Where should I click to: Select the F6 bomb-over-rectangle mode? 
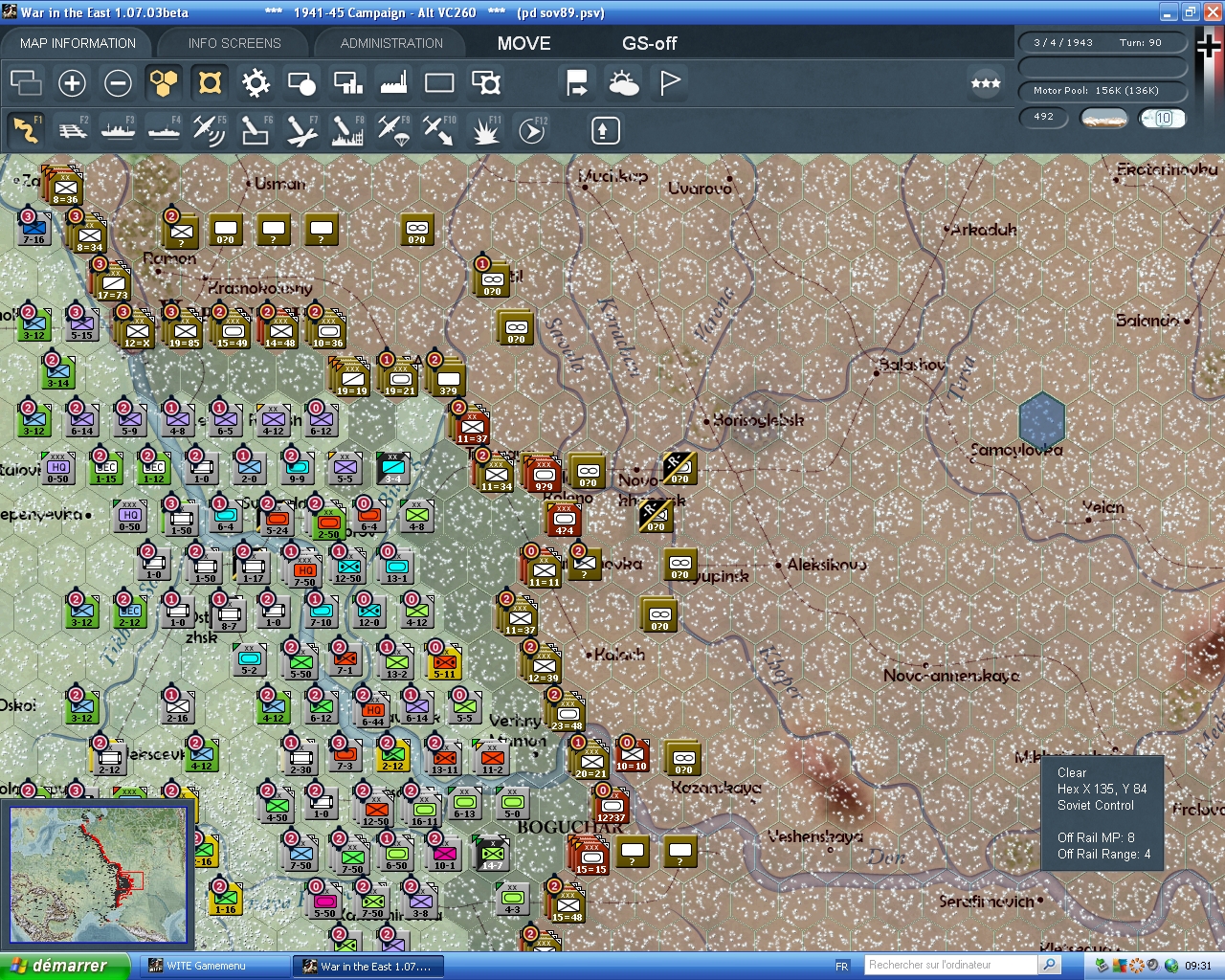point(256,129)
